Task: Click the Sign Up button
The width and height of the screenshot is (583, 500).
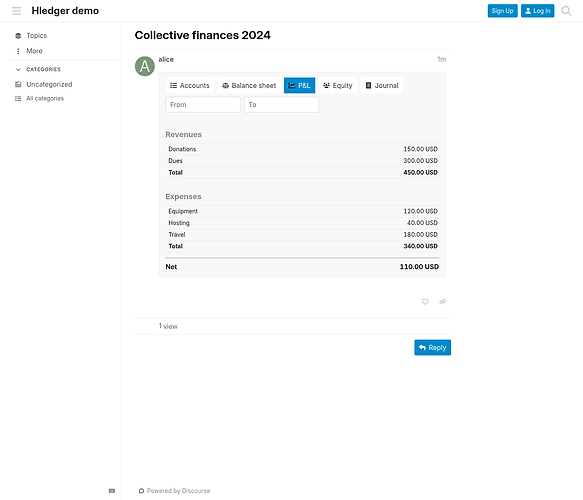Action: pyautogui.click(x=502, y=11)
